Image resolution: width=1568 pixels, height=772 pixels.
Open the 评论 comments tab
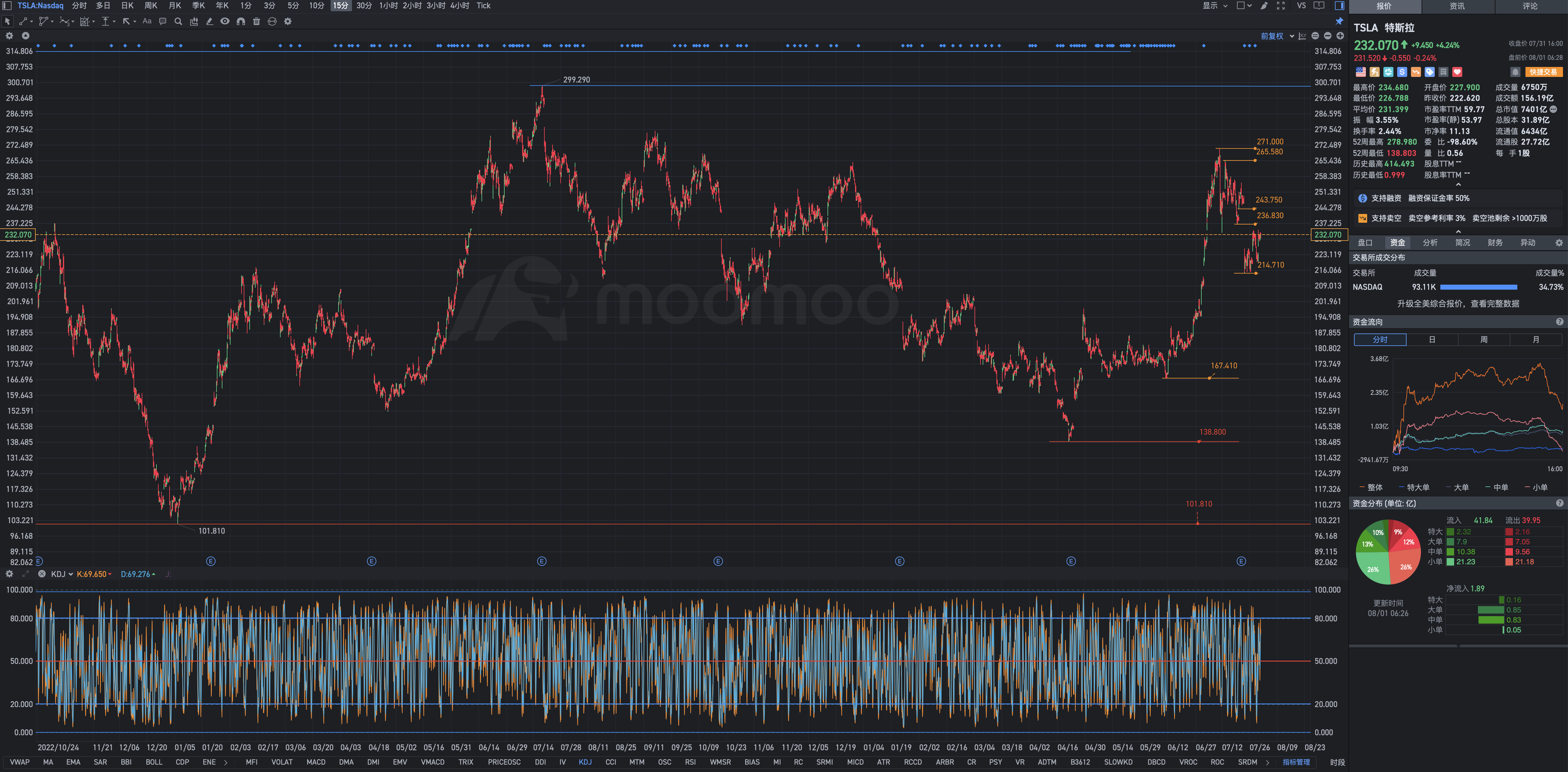[x=1530, y=6]
